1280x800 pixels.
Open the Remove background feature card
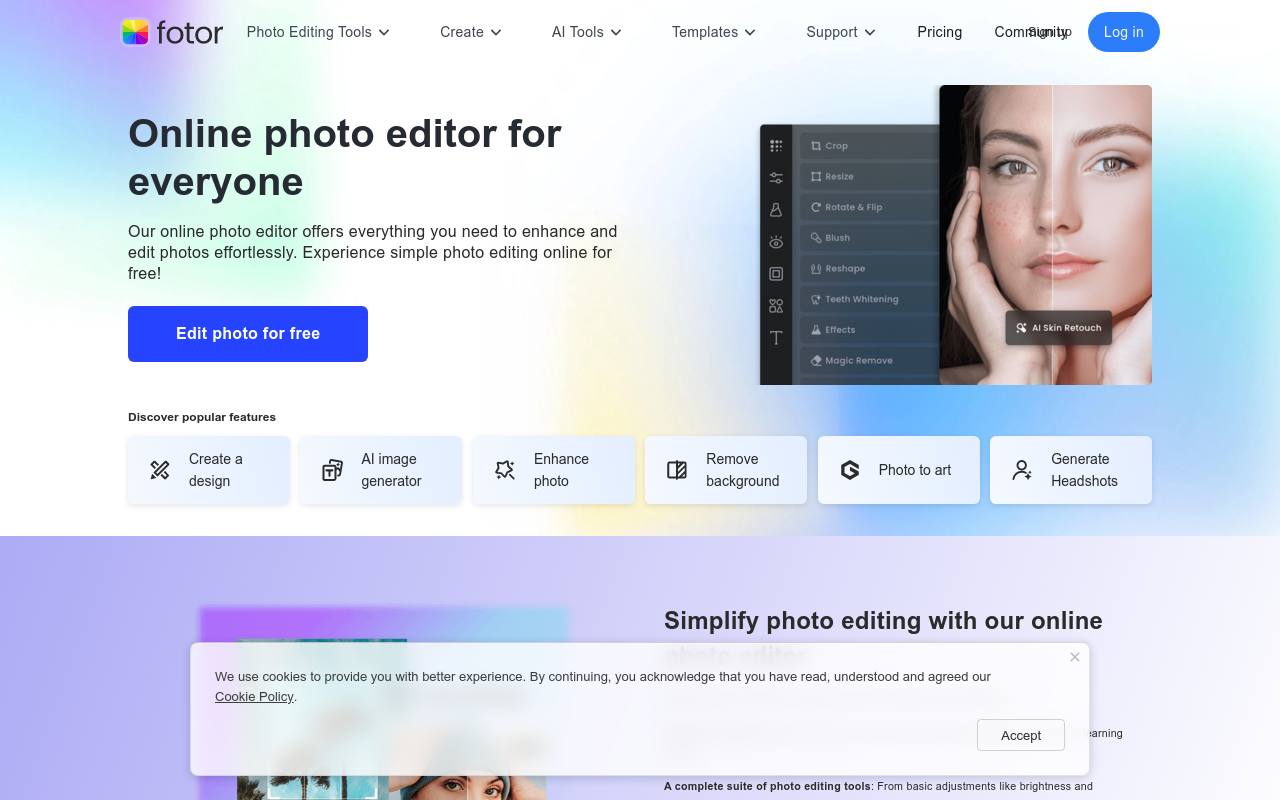pyautogui.click(x=726, y=470)
